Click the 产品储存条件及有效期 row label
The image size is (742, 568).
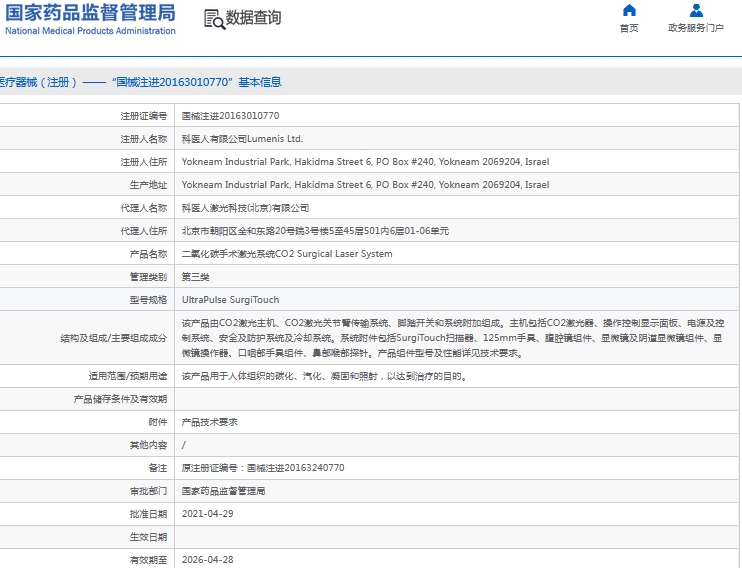pyautogui.click(x=120, y=399)
